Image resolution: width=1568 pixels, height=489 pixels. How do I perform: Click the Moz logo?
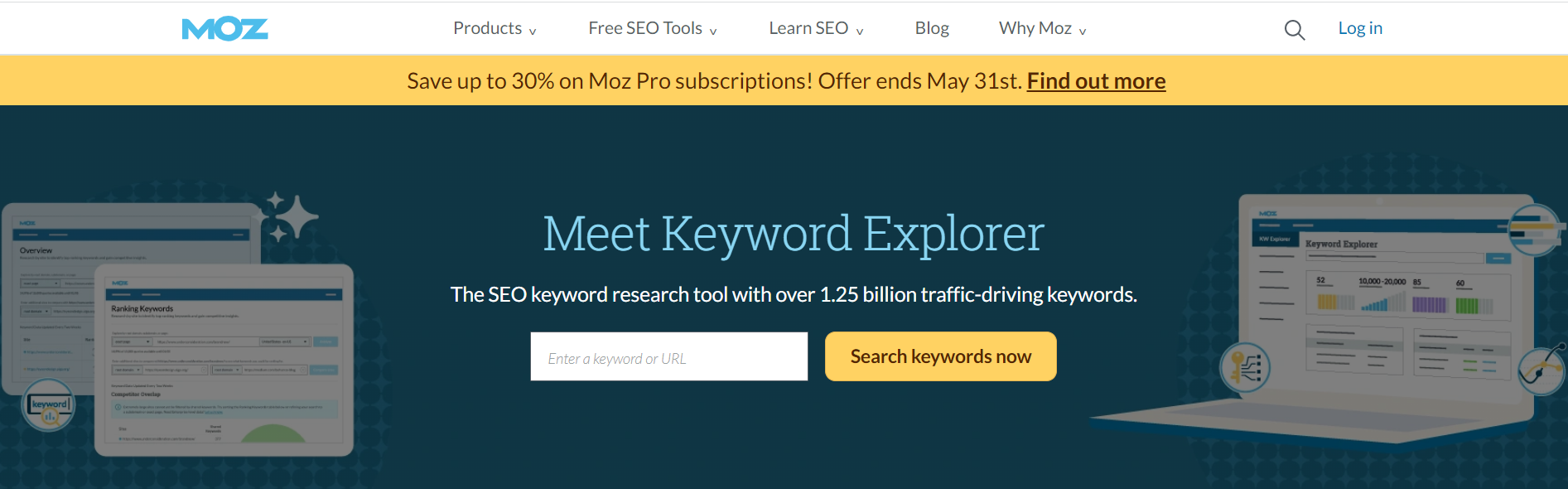pyautogui.click(x=224, y=29)
